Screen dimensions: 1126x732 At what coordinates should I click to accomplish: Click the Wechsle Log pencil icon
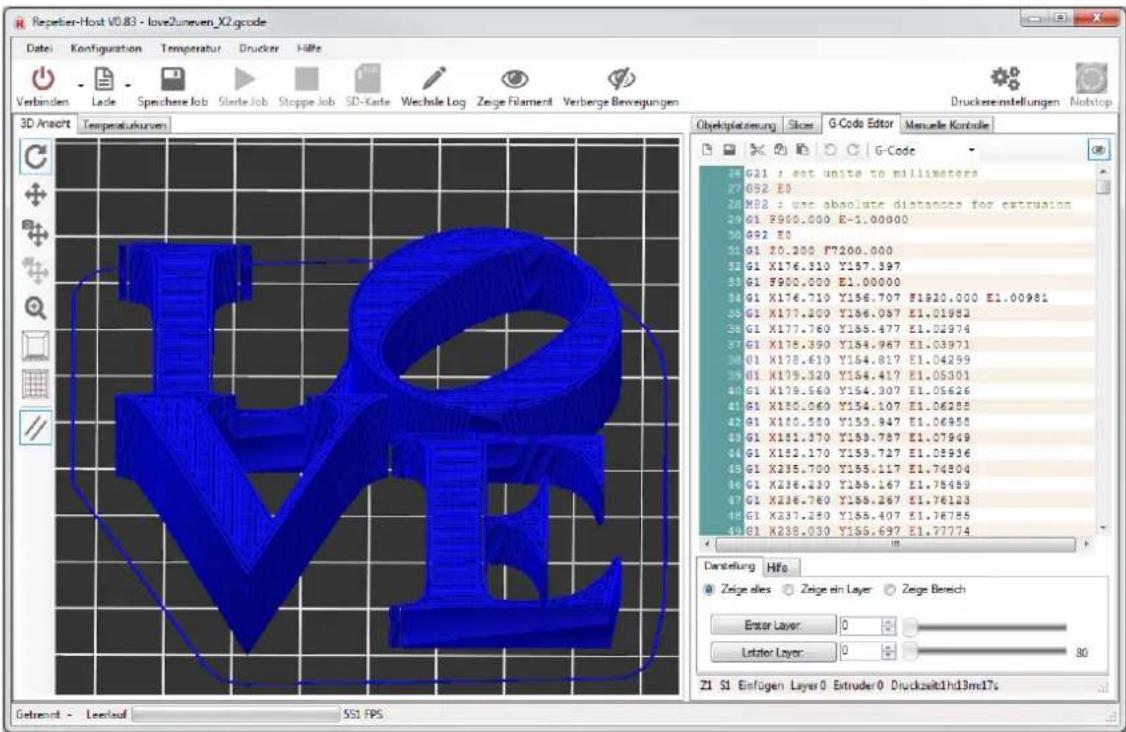coord(433,78)
